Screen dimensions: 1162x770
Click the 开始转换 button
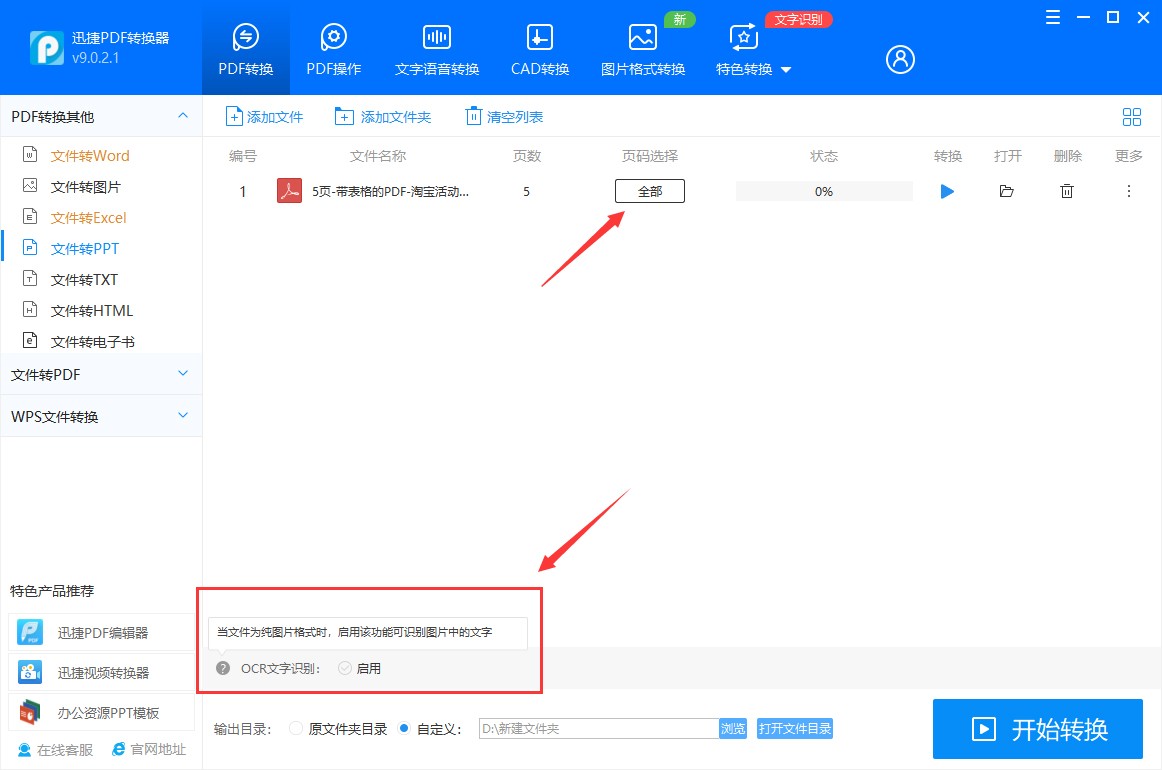click(1037, 729)
